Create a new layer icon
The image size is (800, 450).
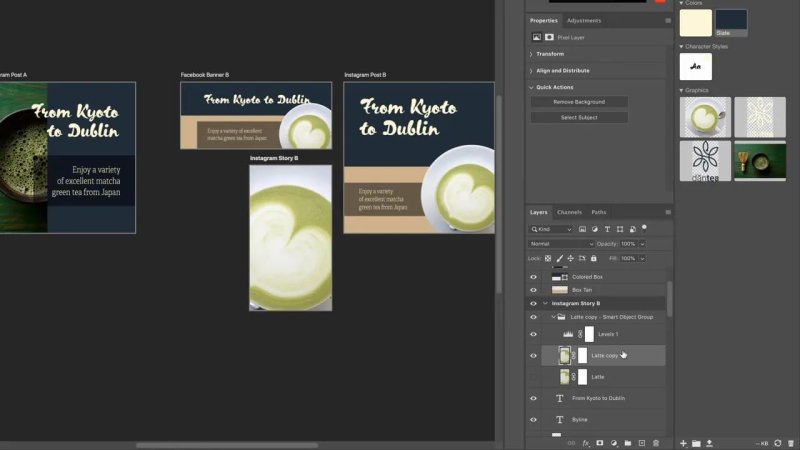click(642, 443)
